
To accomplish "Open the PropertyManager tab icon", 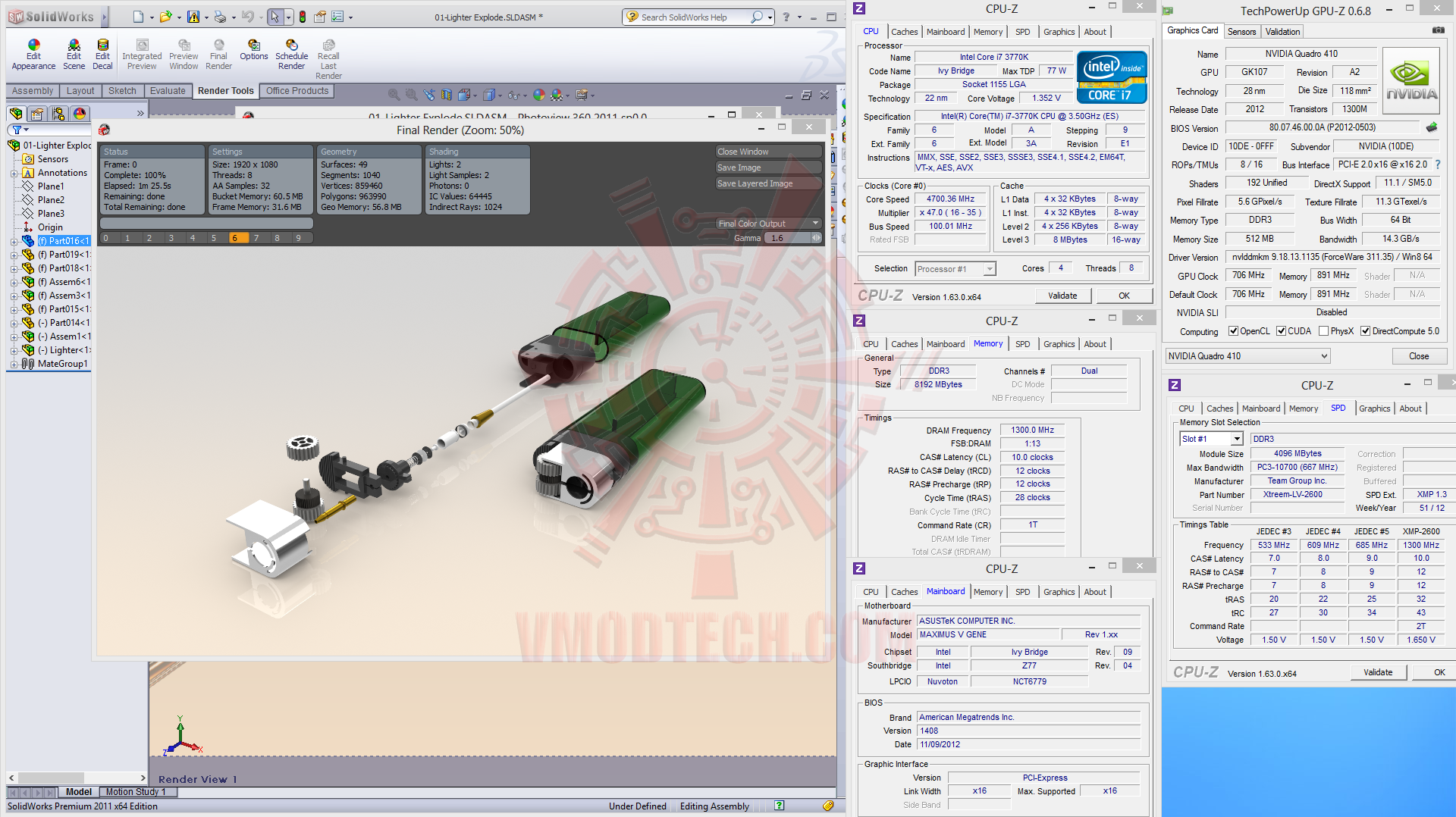I will click(x=37, y=114).
